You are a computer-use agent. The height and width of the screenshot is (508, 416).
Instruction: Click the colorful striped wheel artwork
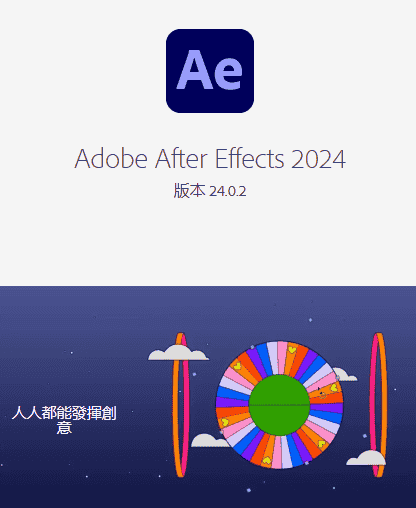click(279, 405)
